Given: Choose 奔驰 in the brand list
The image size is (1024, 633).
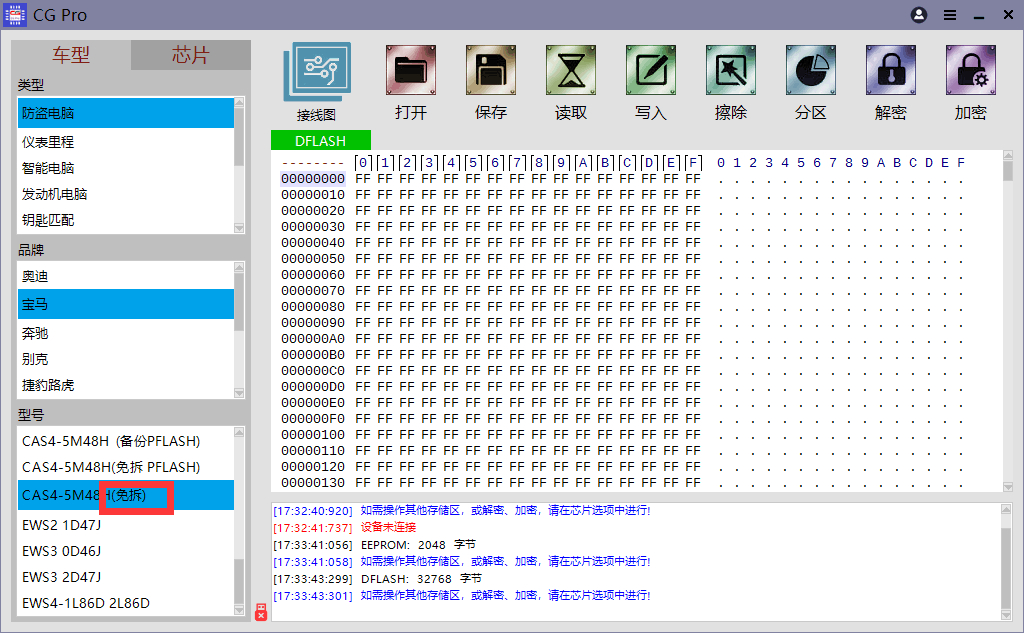Looking at the screenshot, I should [x=35, y=333].
